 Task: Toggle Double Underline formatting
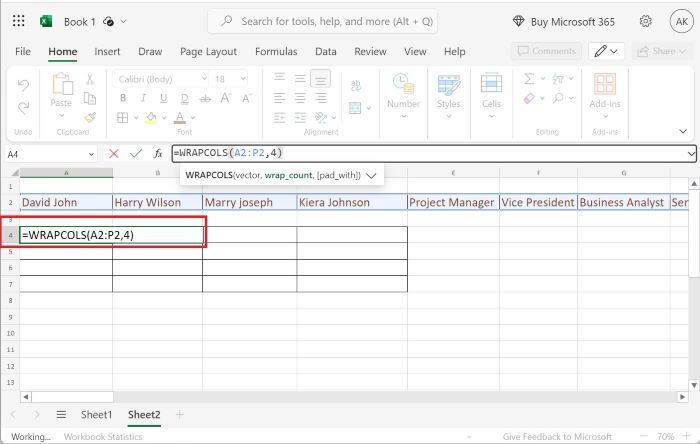pyautogui.click(x=184, y=98)
